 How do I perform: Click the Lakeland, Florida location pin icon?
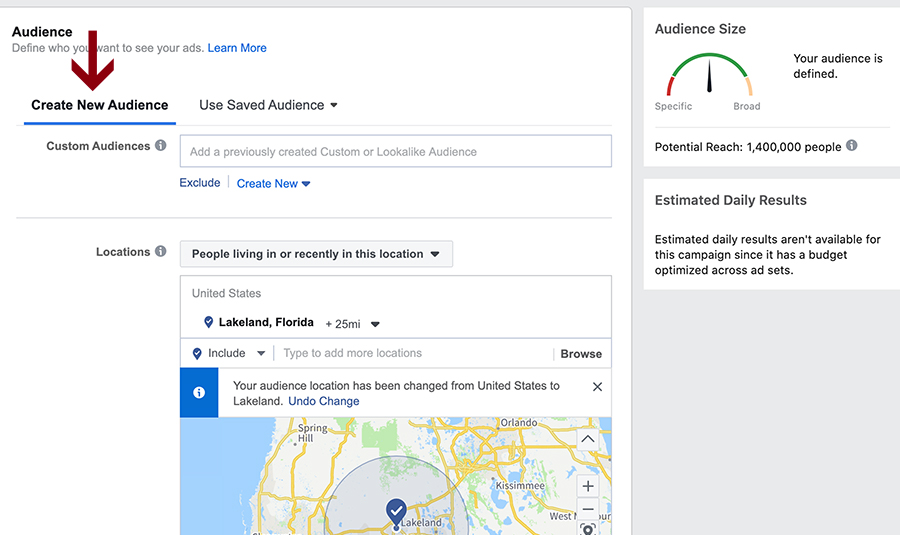tap(208, 322)
